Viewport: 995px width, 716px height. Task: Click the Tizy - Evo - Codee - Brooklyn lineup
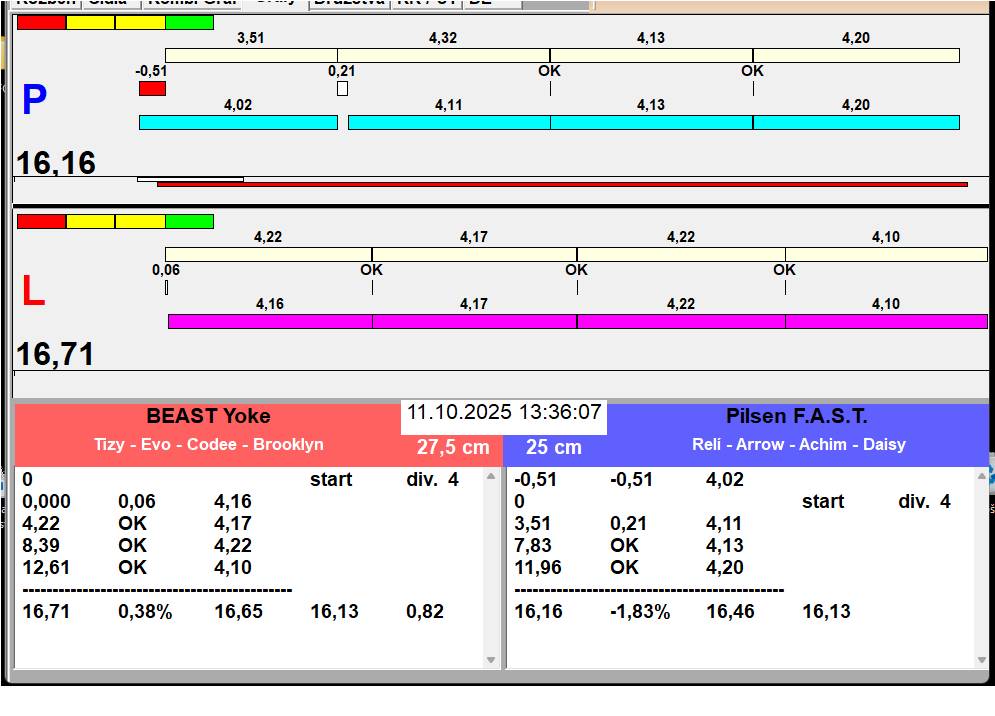click(209, 444)
